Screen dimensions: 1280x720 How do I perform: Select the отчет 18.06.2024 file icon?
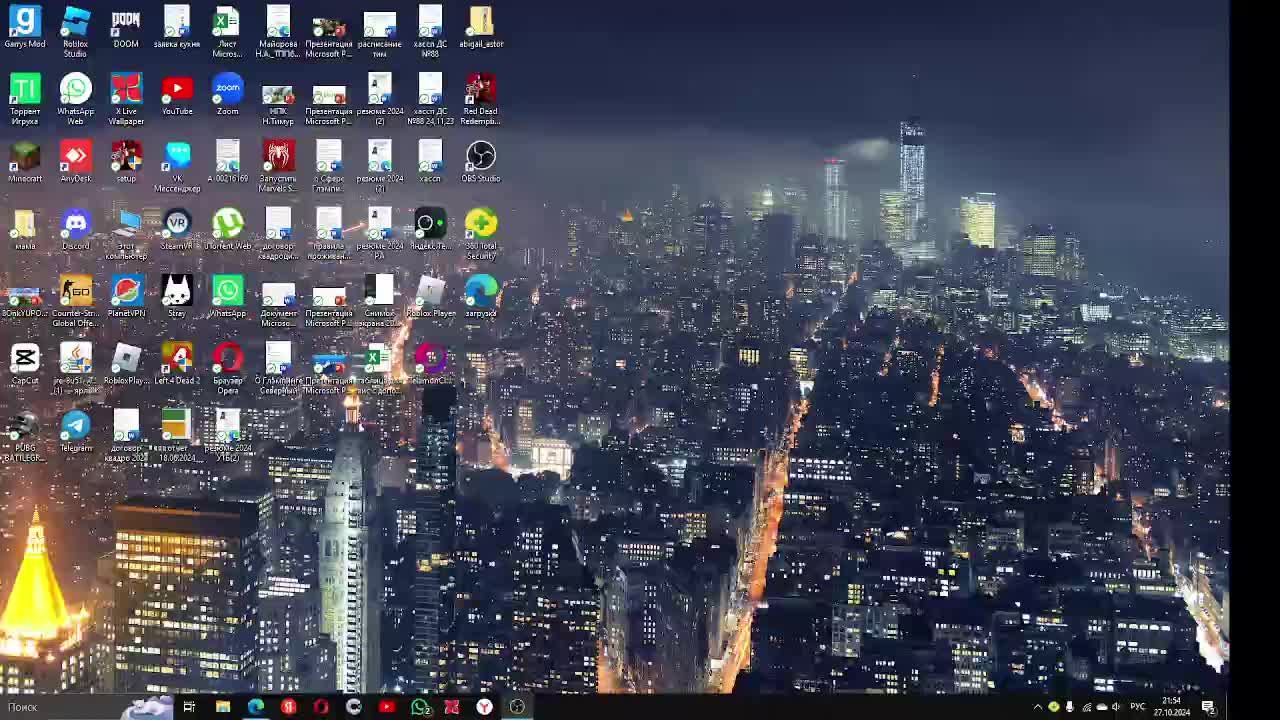(x=177, y=437)
